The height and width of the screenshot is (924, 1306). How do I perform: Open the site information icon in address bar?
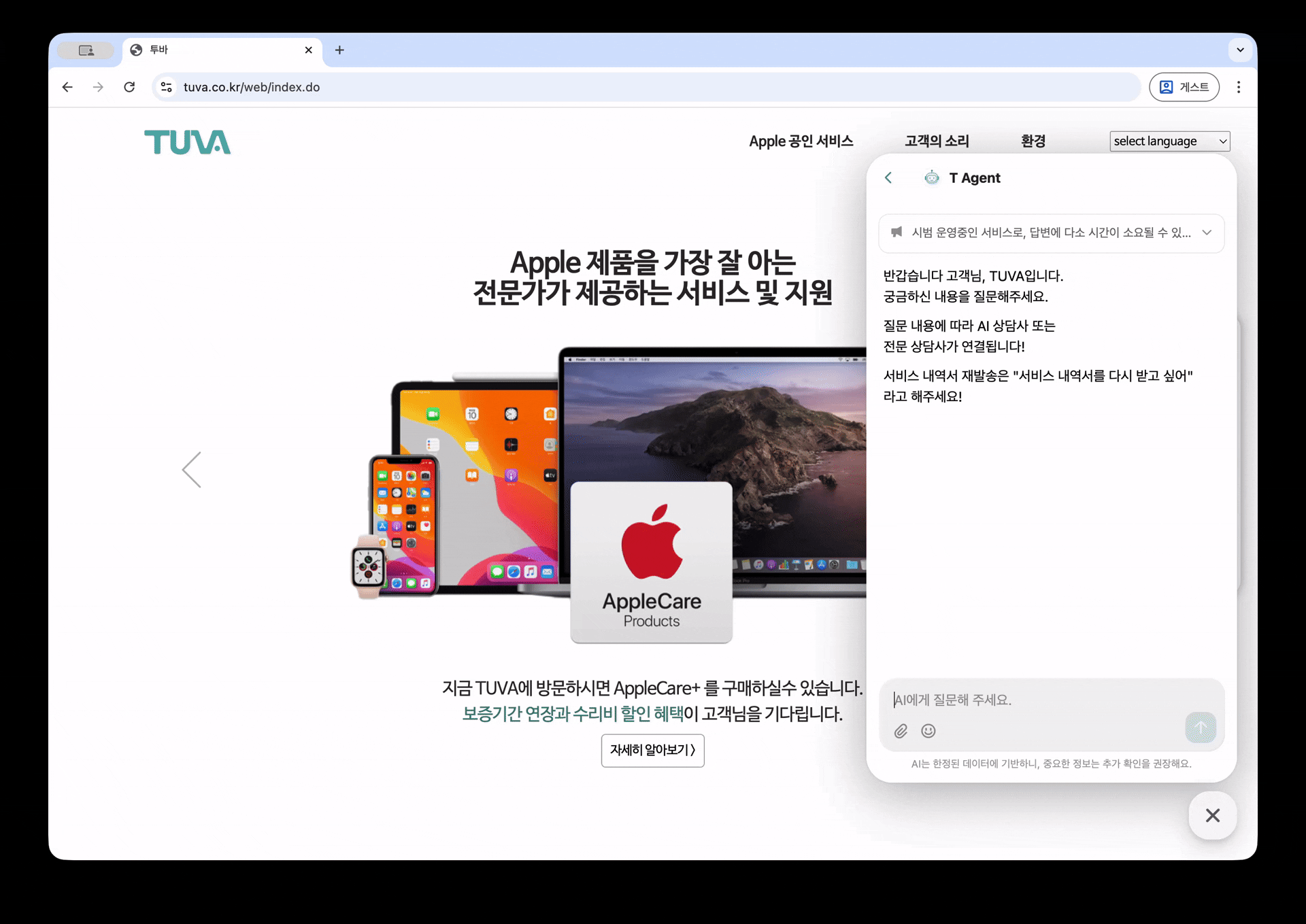click(166, 87)
